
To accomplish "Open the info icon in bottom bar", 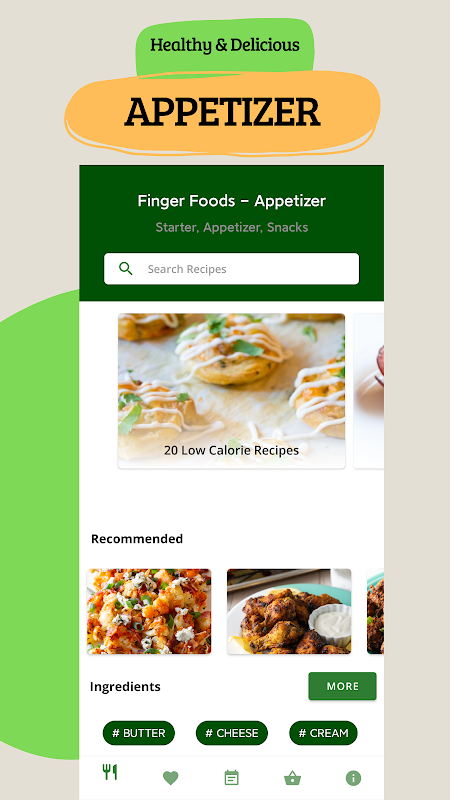I will point(353,778).
